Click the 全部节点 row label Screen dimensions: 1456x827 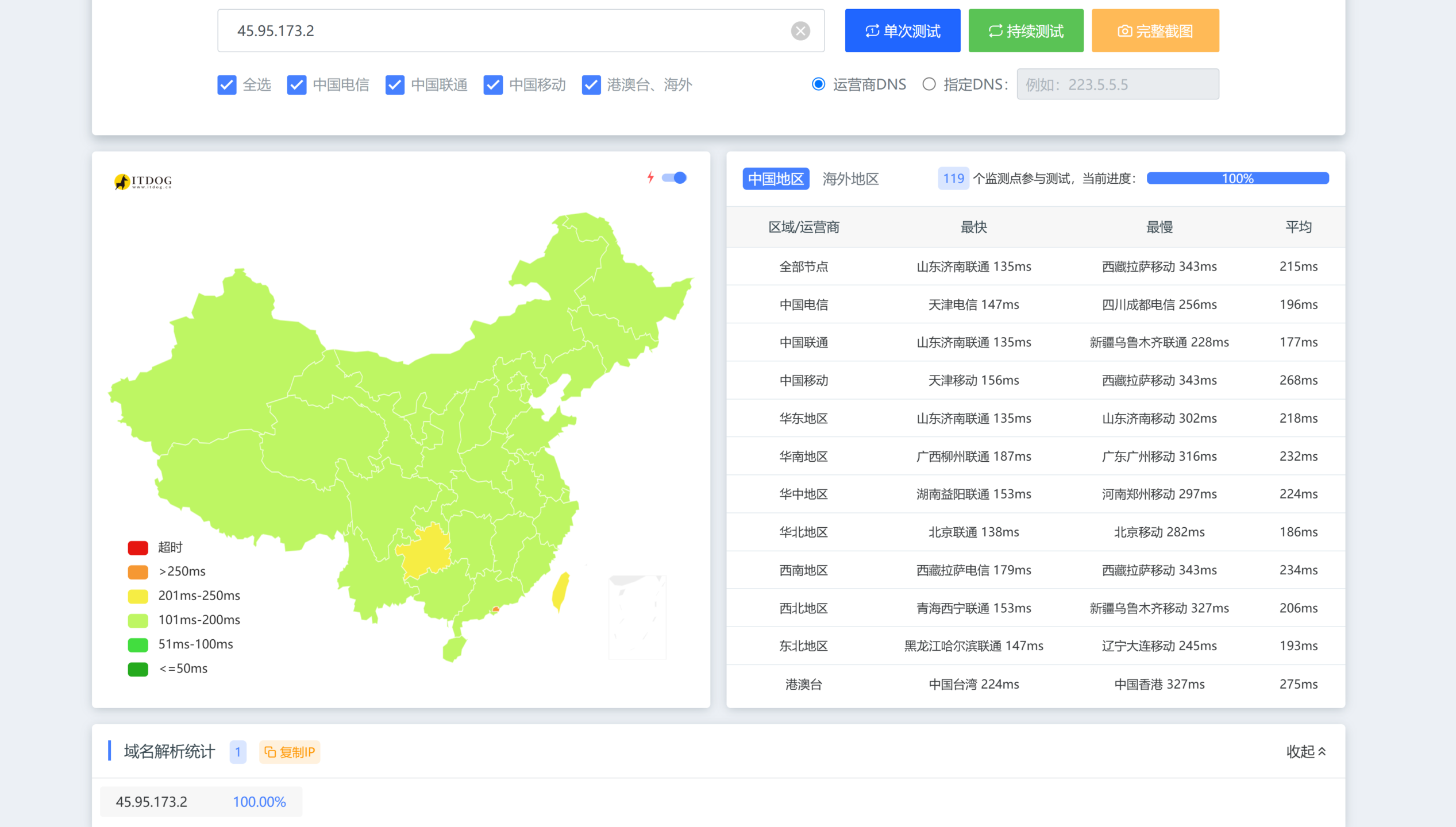(x=803, y=266)
